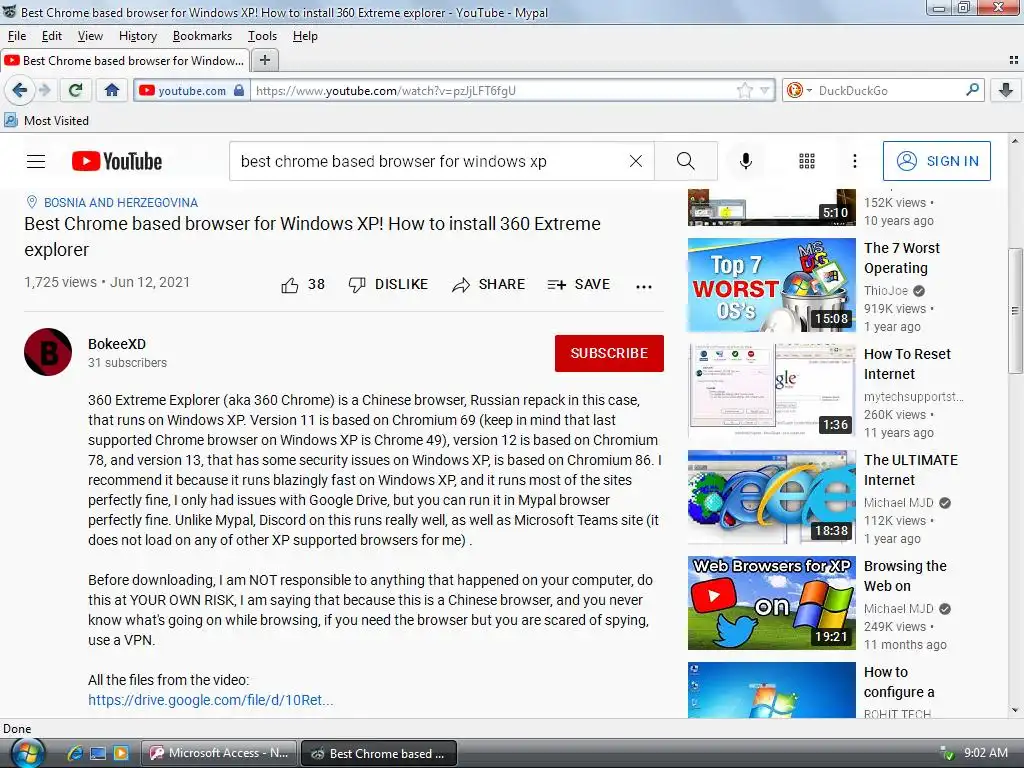The height and width of the screenshot is (768, 1024).
Task: Reload the page with the refresh icon
Action: [x=76, y=90]
